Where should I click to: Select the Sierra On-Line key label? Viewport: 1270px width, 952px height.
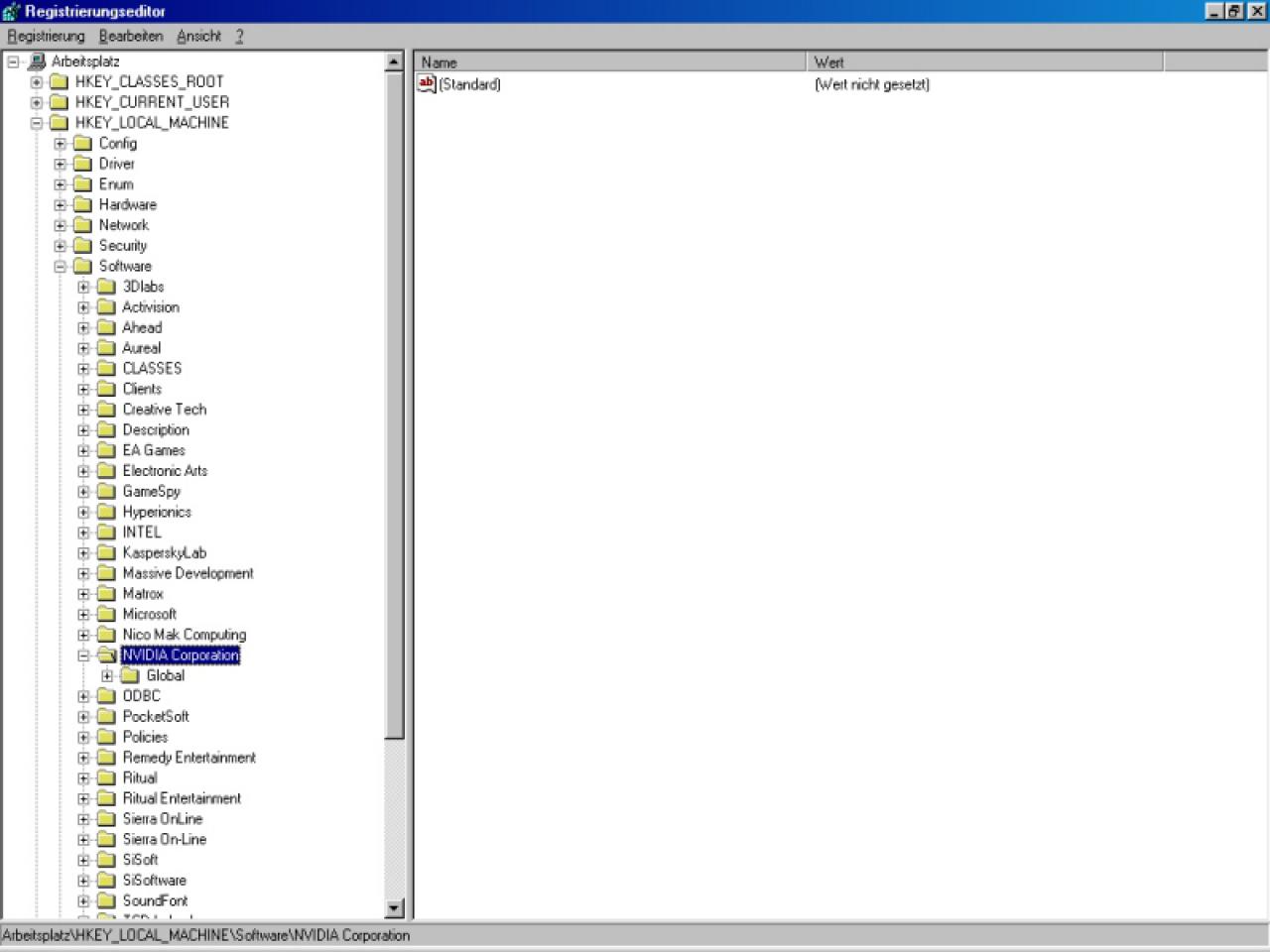coord(165,839)
